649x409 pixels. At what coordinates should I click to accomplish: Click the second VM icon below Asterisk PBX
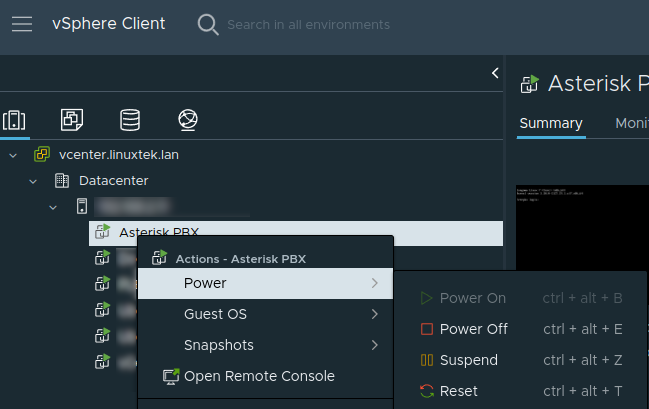103,284
